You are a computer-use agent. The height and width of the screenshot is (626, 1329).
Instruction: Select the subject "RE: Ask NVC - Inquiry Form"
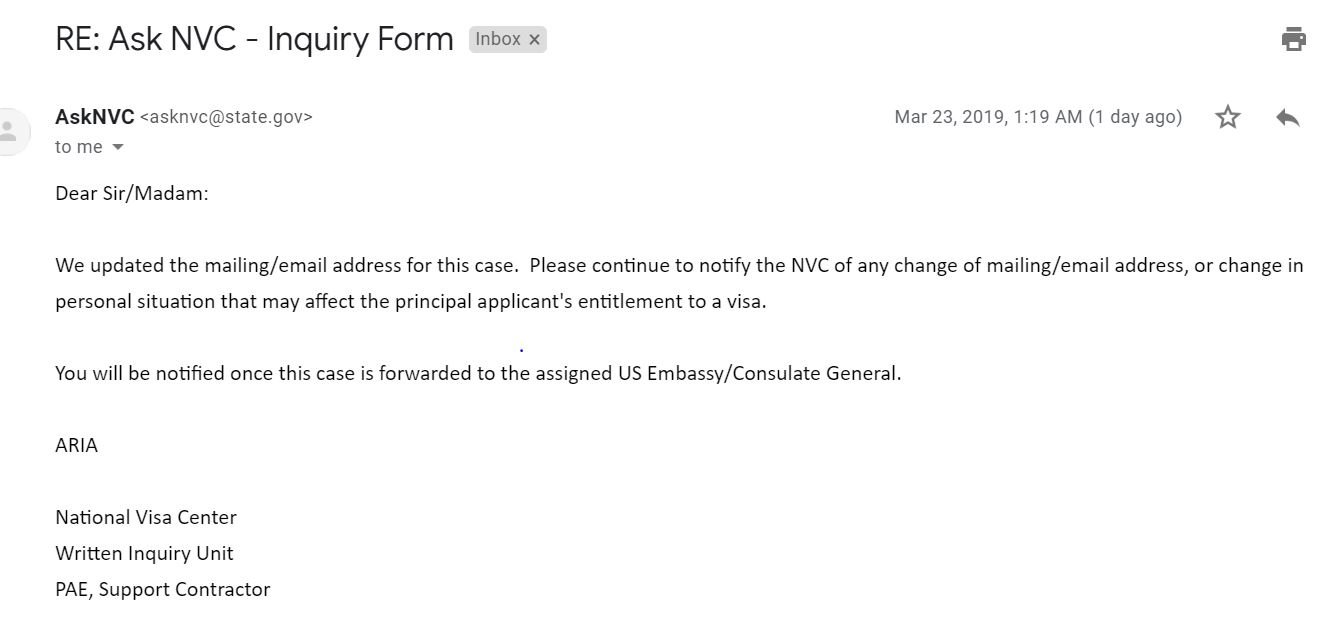click(x=254, y=39)
